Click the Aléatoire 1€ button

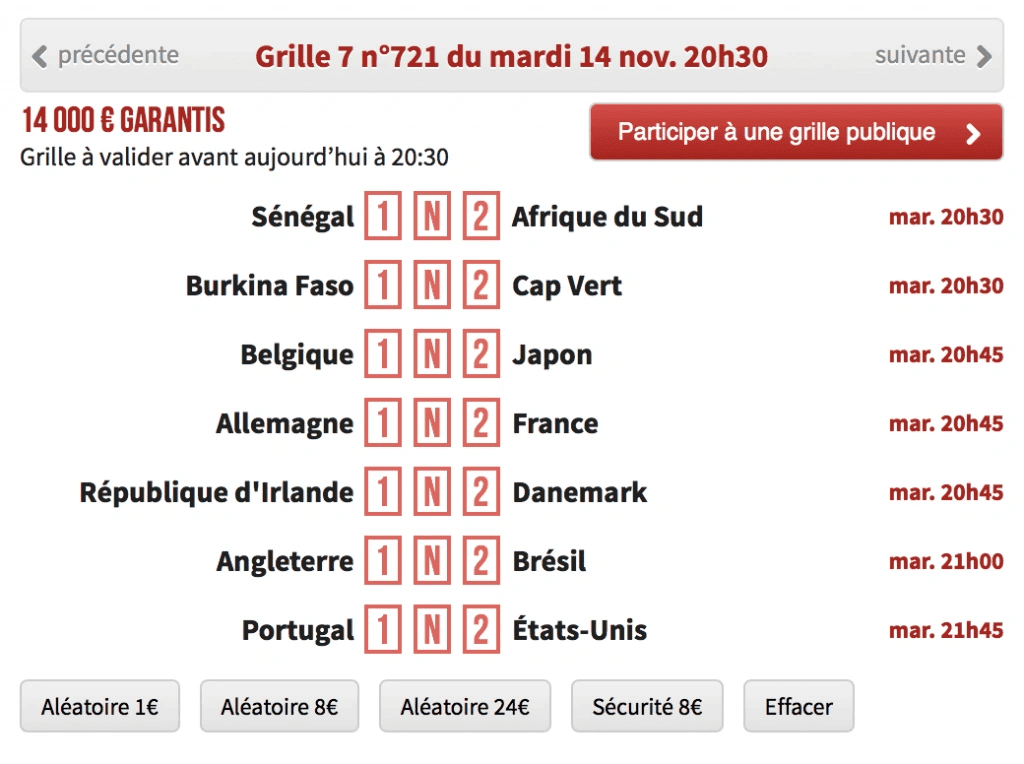(99, 706)
